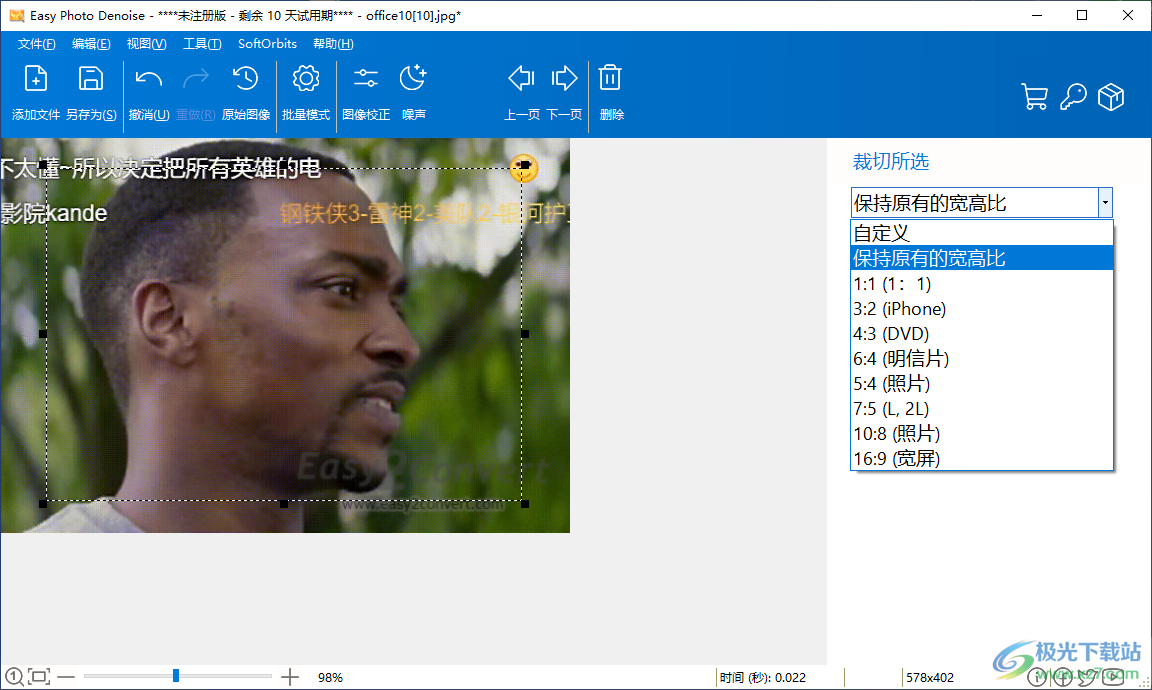Click the crop selection bottom-right corner handle
Image resolution: width=1152 pixels, height=690 pixels.
(525, 503)
